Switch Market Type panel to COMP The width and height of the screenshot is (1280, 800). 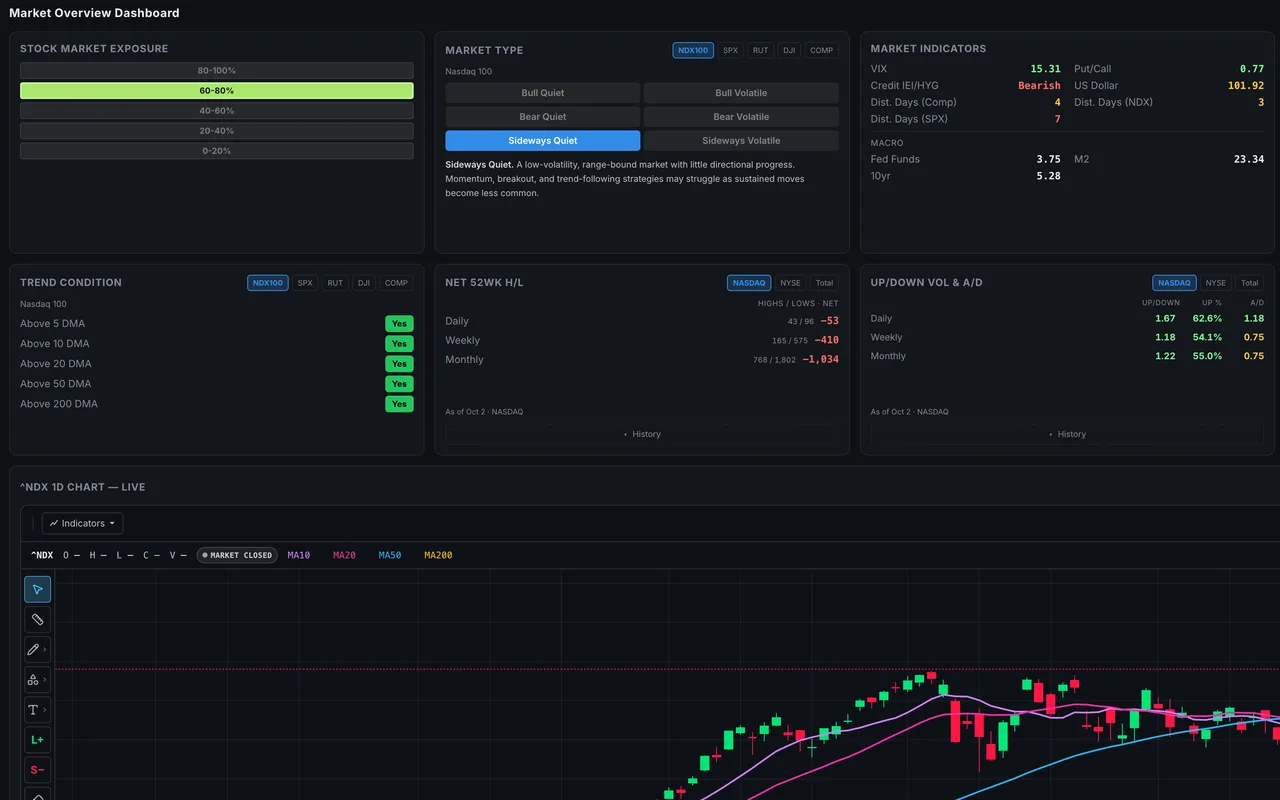click(x=822, y=50)
